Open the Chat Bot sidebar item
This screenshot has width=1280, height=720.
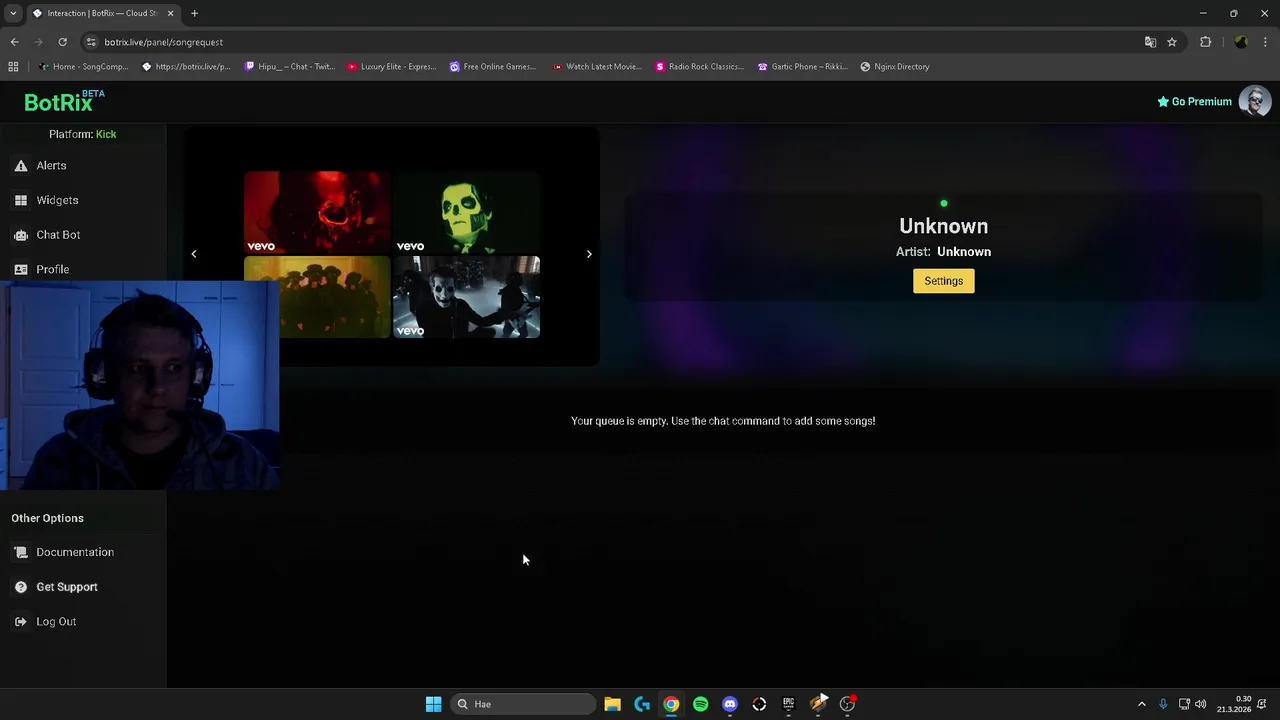pos(58,235)
